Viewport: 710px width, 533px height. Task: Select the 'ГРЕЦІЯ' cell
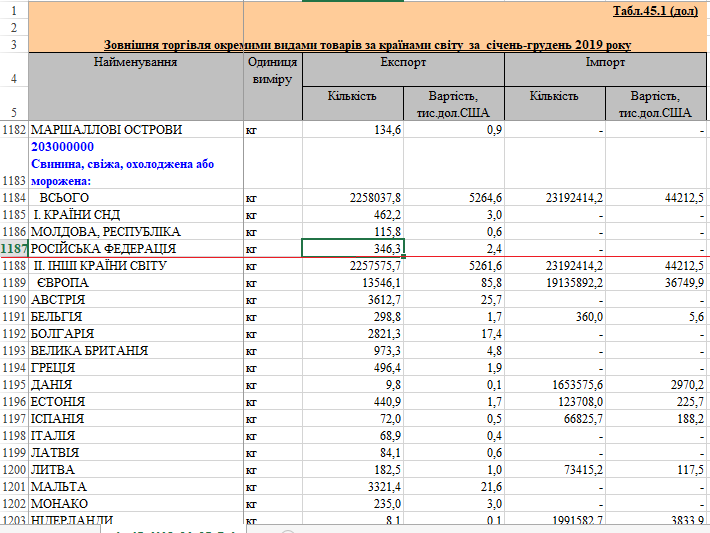tap(136, 368)
